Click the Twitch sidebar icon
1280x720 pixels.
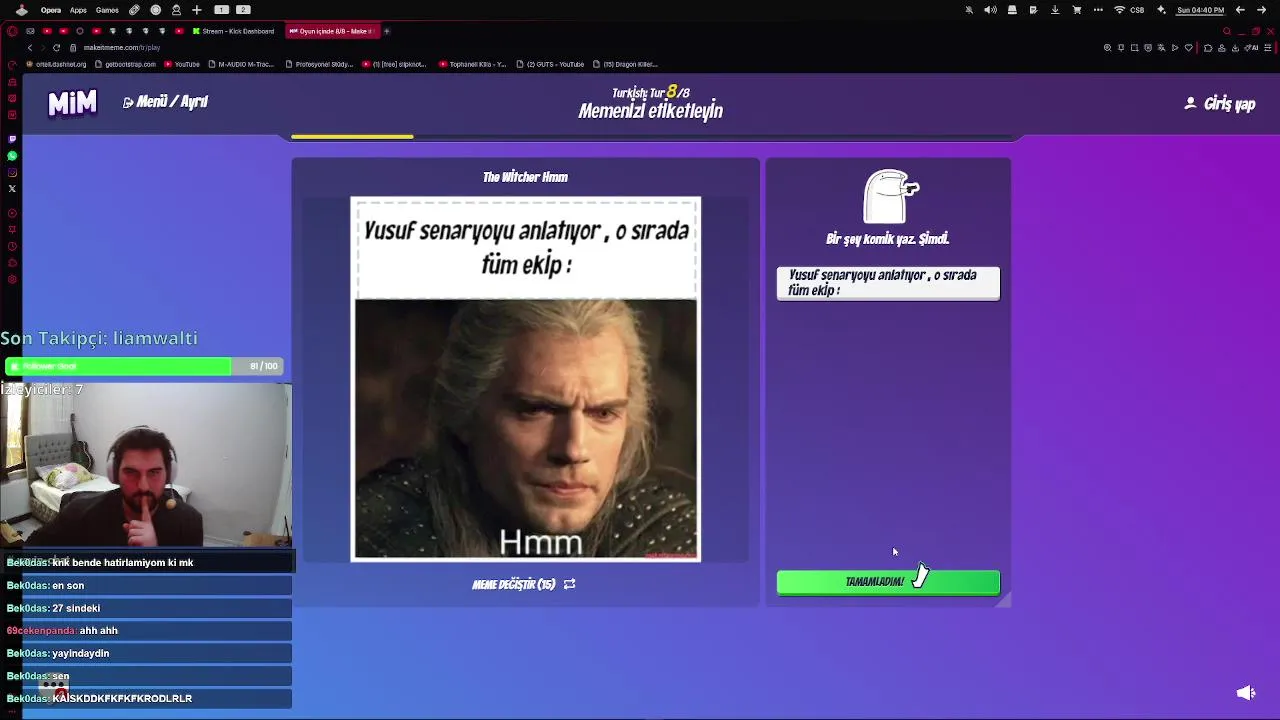click(12, 139)
